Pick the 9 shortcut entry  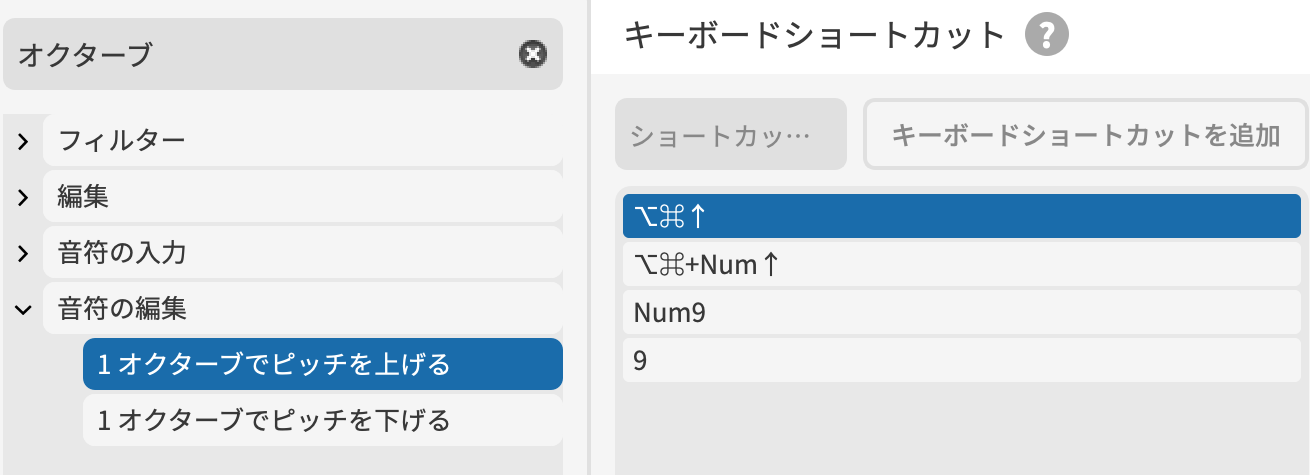coord(960,361)
